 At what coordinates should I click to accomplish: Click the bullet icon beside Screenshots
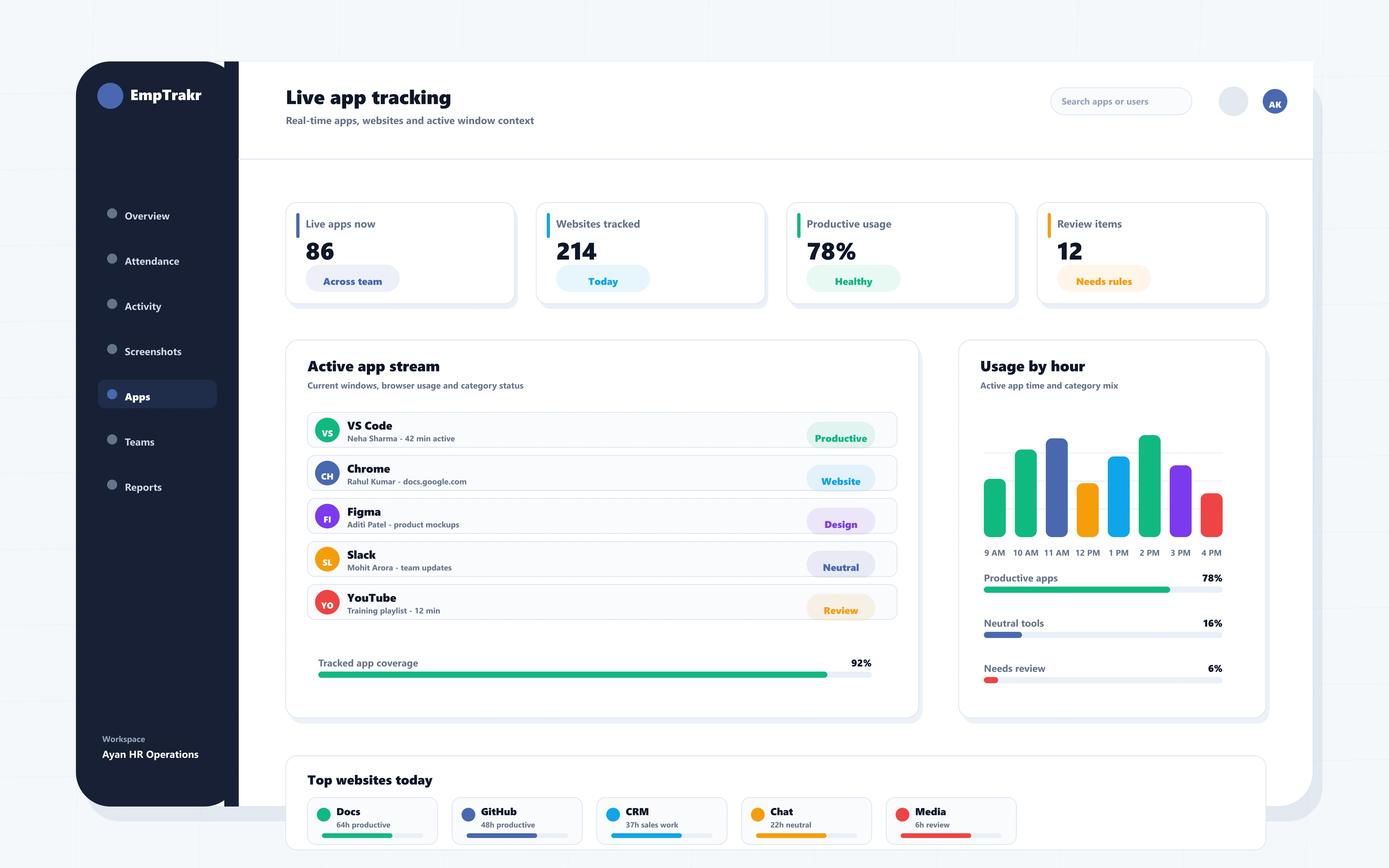[x=112, y=349]
